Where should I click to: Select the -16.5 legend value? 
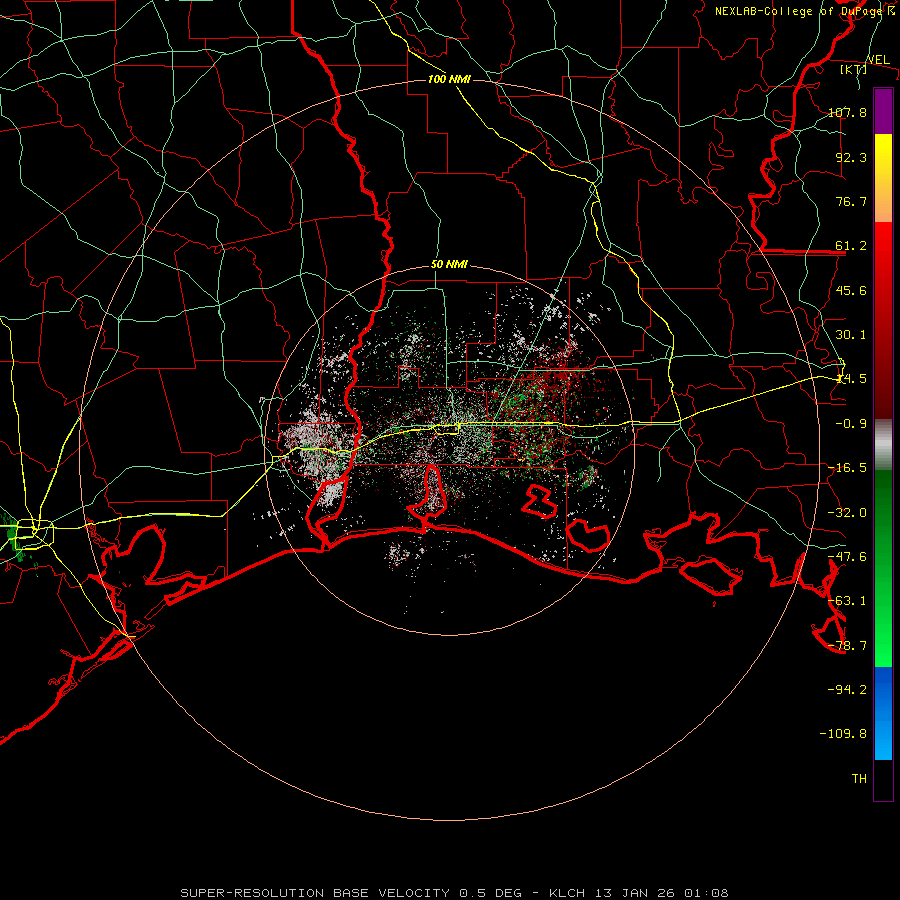tap(847, 468)
